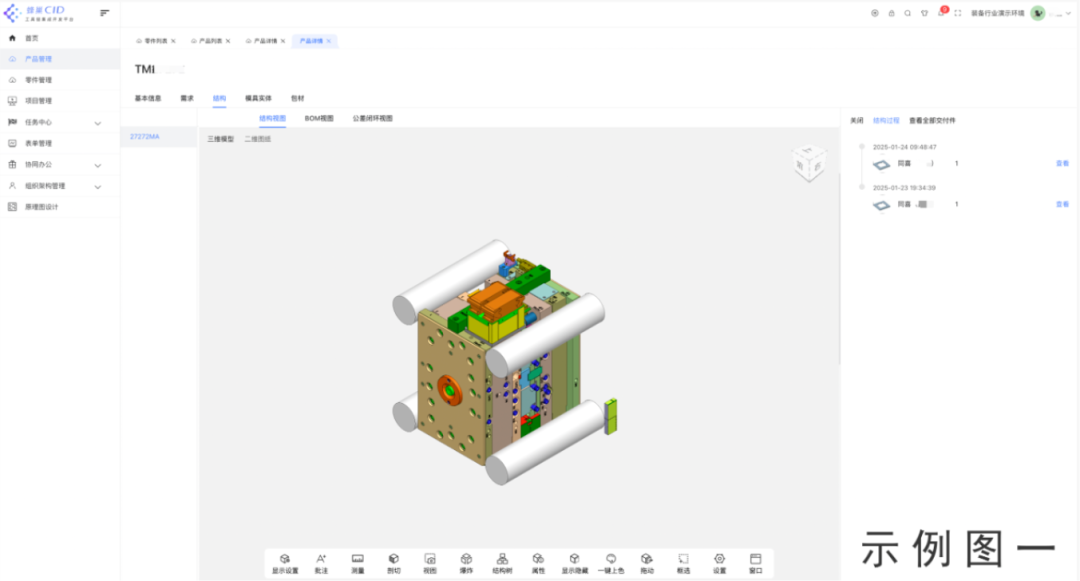
Task: Click the 3D mold model in viewer
Action: click(505, 361)
